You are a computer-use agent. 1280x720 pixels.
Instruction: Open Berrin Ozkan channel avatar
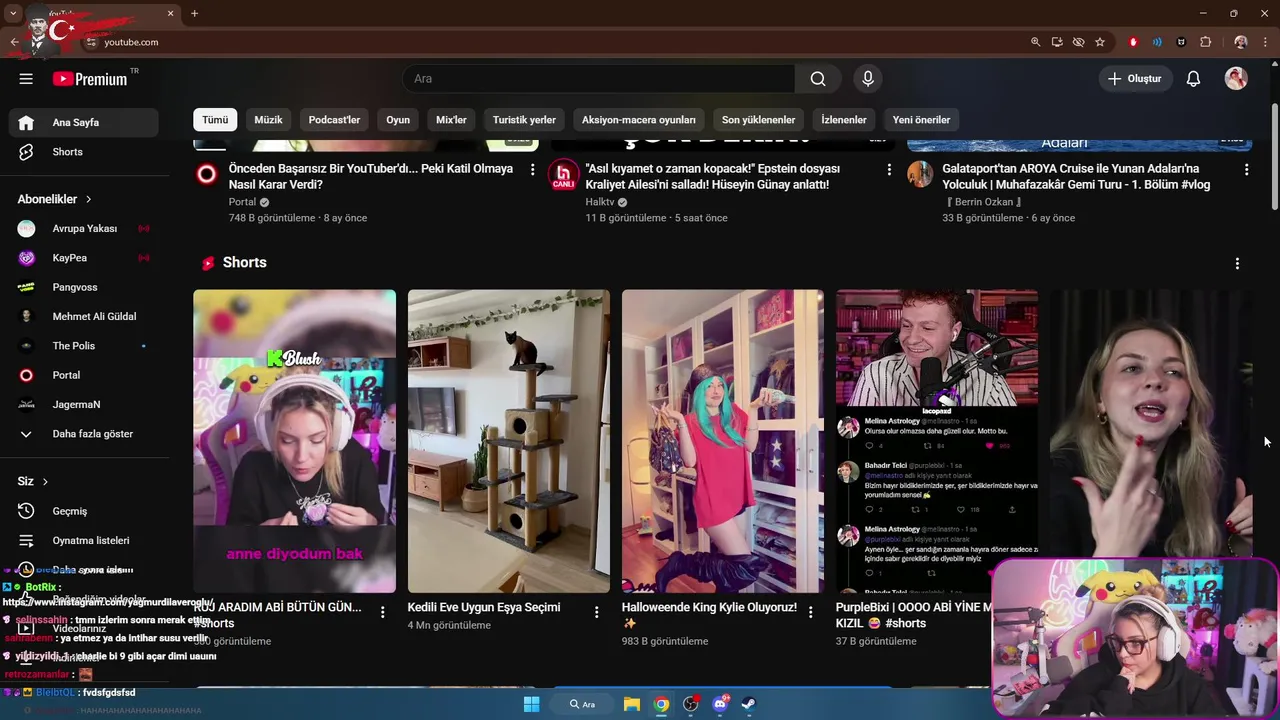(920, 174)
